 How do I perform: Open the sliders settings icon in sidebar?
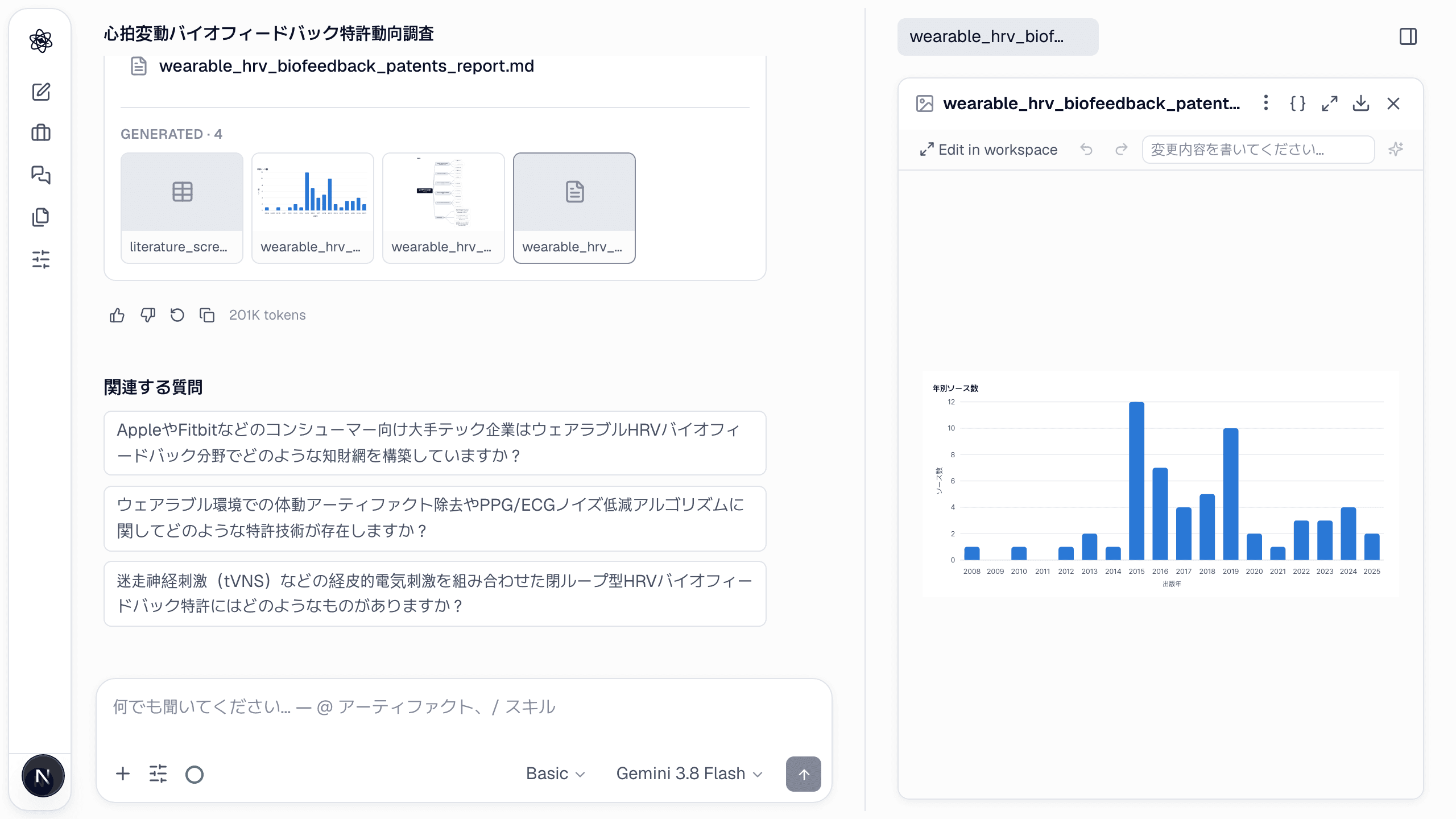[x=41, y=259]
